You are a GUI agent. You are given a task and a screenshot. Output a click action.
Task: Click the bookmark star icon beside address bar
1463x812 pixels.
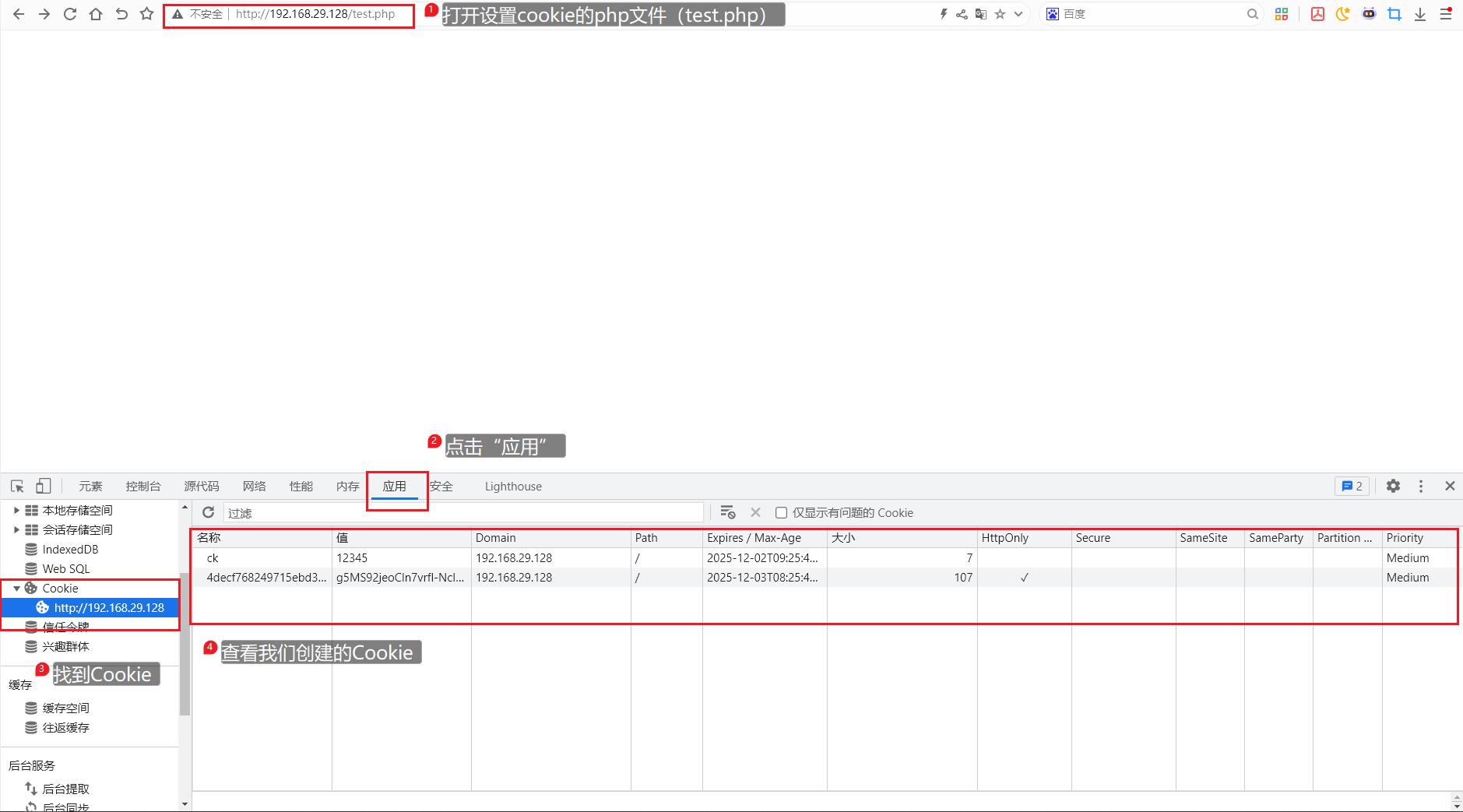point(146,14)
